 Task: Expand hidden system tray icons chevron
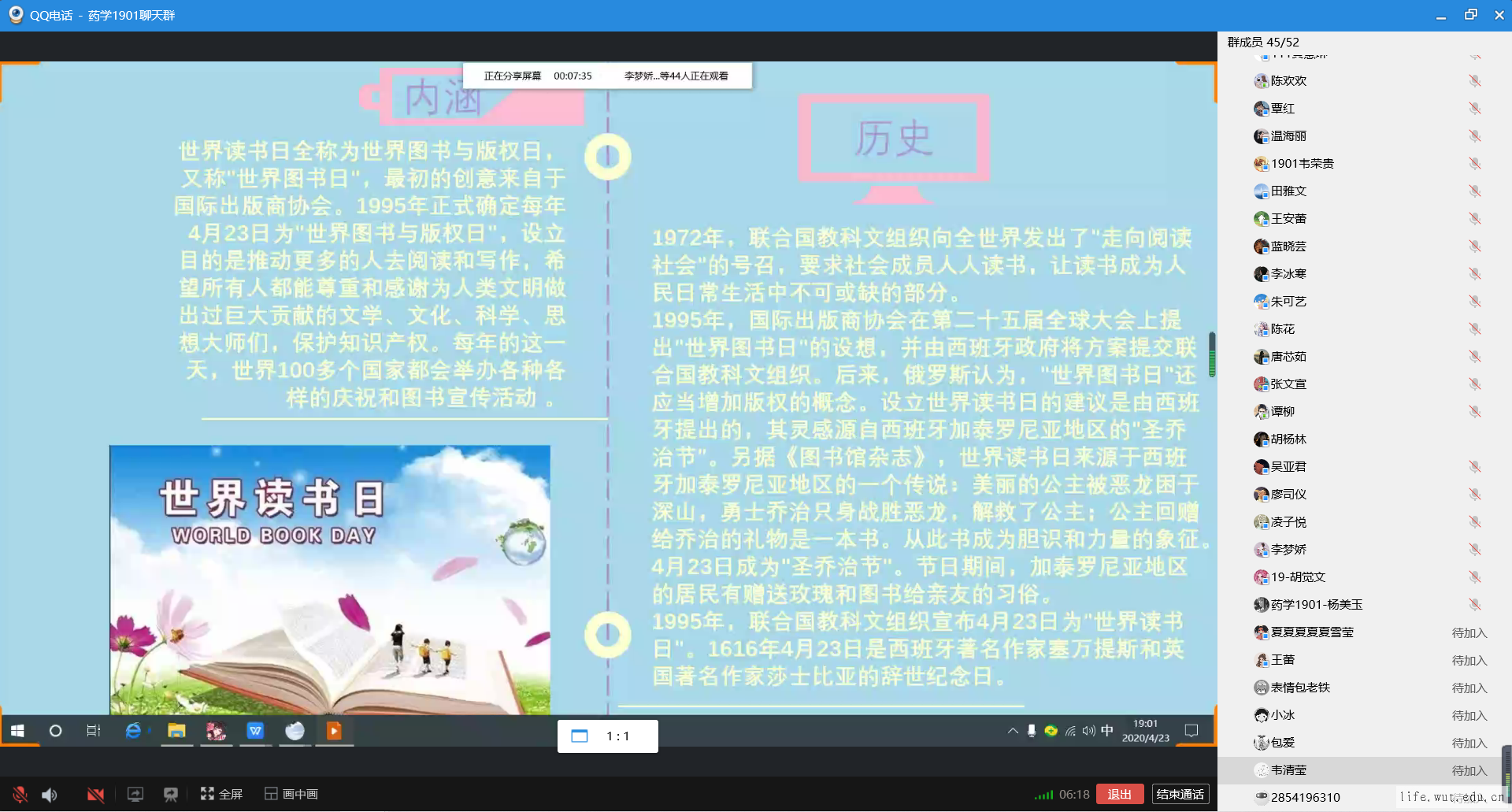pyautogui.click(x=1013, y=731)
